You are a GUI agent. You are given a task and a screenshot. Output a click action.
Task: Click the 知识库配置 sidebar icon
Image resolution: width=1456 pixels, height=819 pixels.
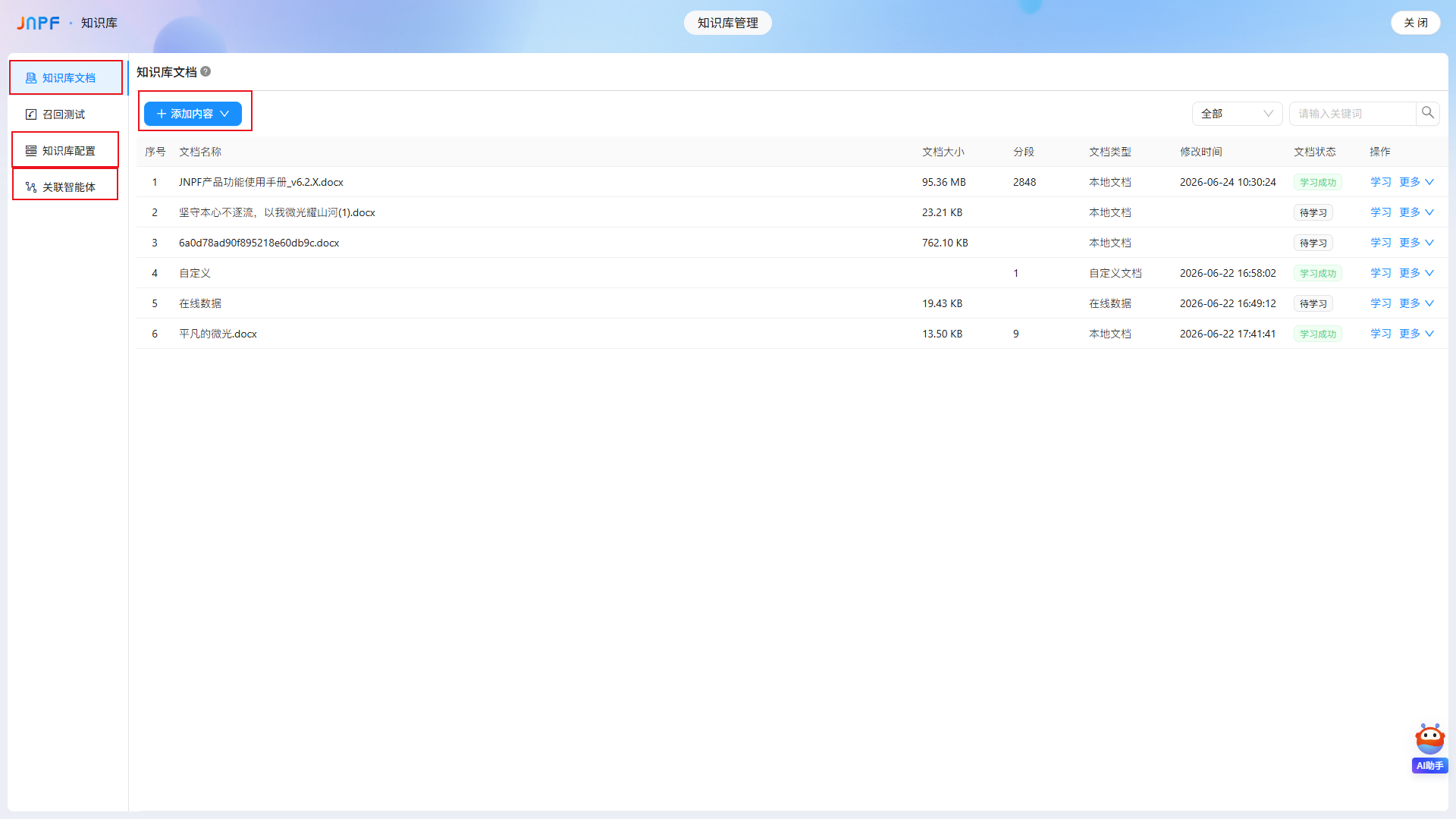point(31,151)
